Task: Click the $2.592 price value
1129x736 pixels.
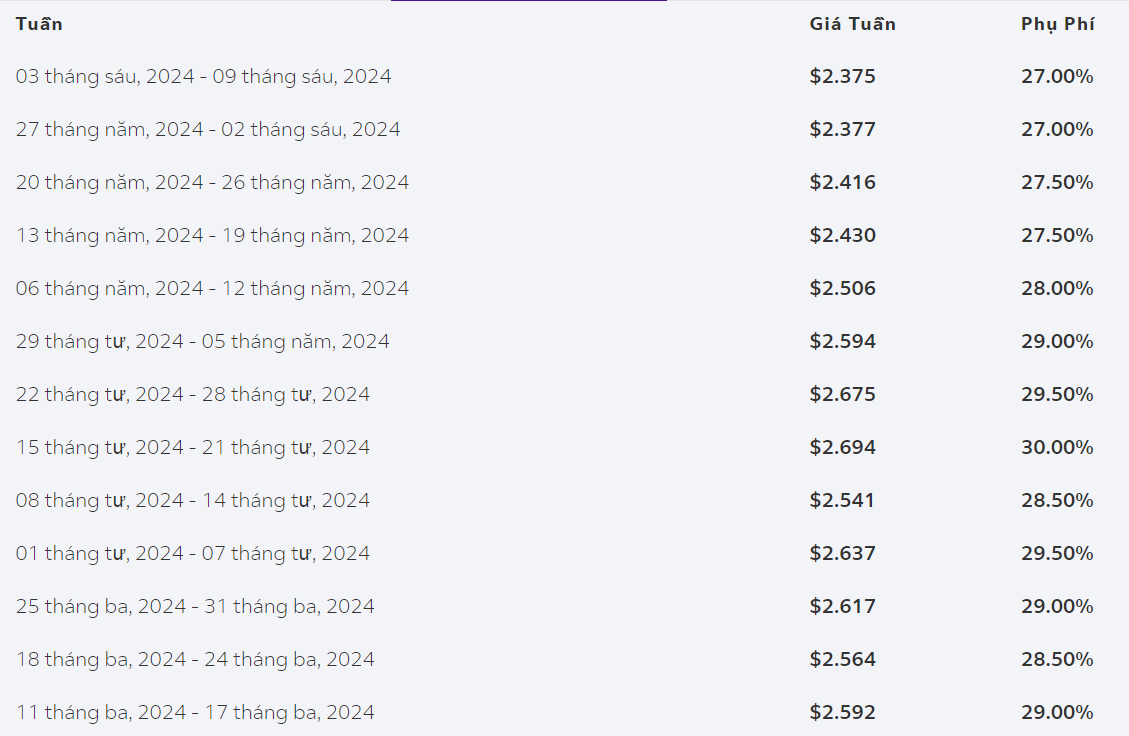Action: (842, 712)
